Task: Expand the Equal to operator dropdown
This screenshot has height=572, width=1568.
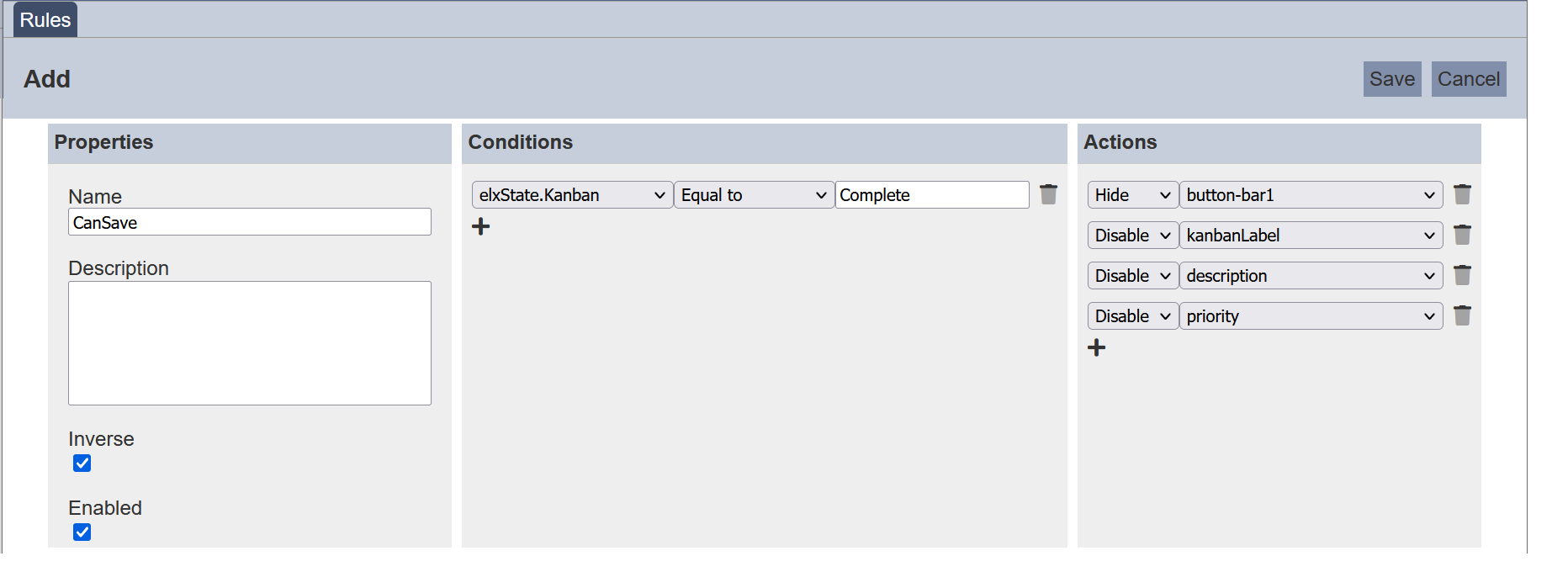Action: (x=754, y=195)
